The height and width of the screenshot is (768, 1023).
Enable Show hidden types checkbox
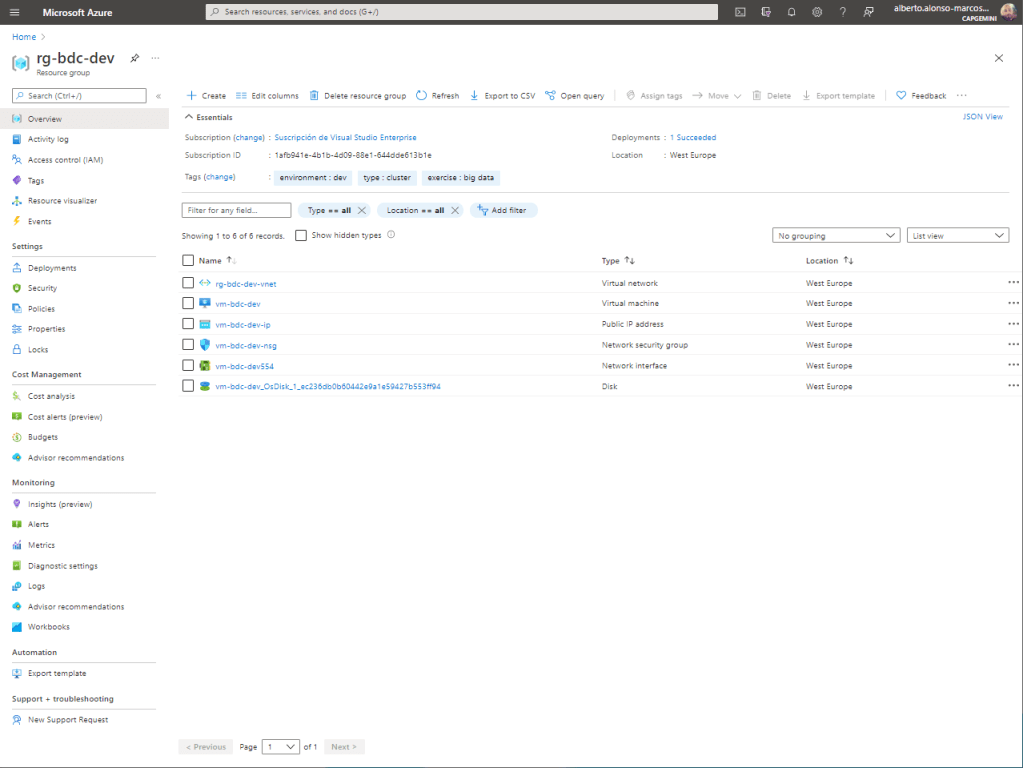(x=301, y=236)
